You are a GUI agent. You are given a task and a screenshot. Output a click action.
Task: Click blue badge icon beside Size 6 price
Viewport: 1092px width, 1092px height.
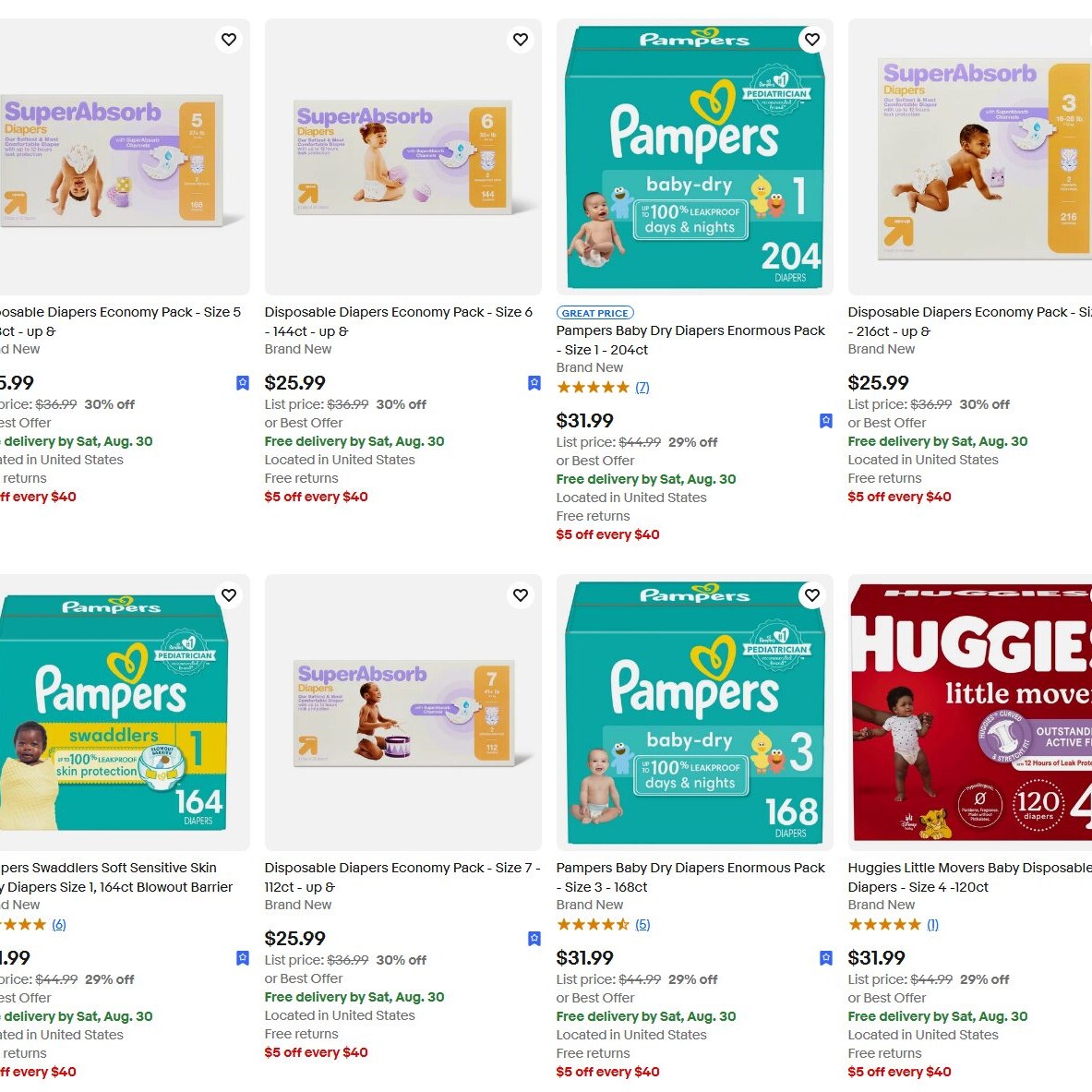click(x=534, y=383)
